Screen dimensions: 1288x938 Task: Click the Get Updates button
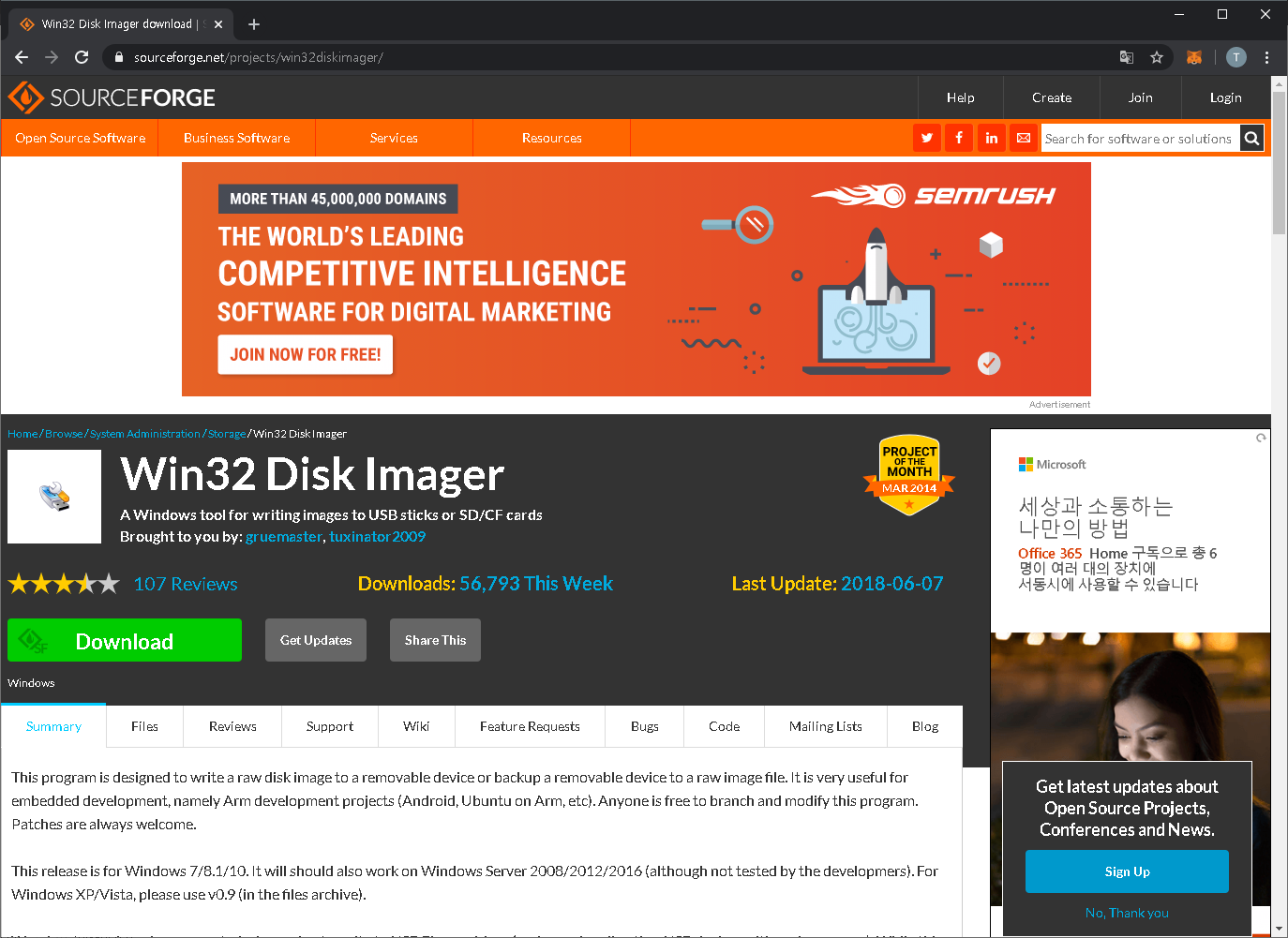[316, 640]
